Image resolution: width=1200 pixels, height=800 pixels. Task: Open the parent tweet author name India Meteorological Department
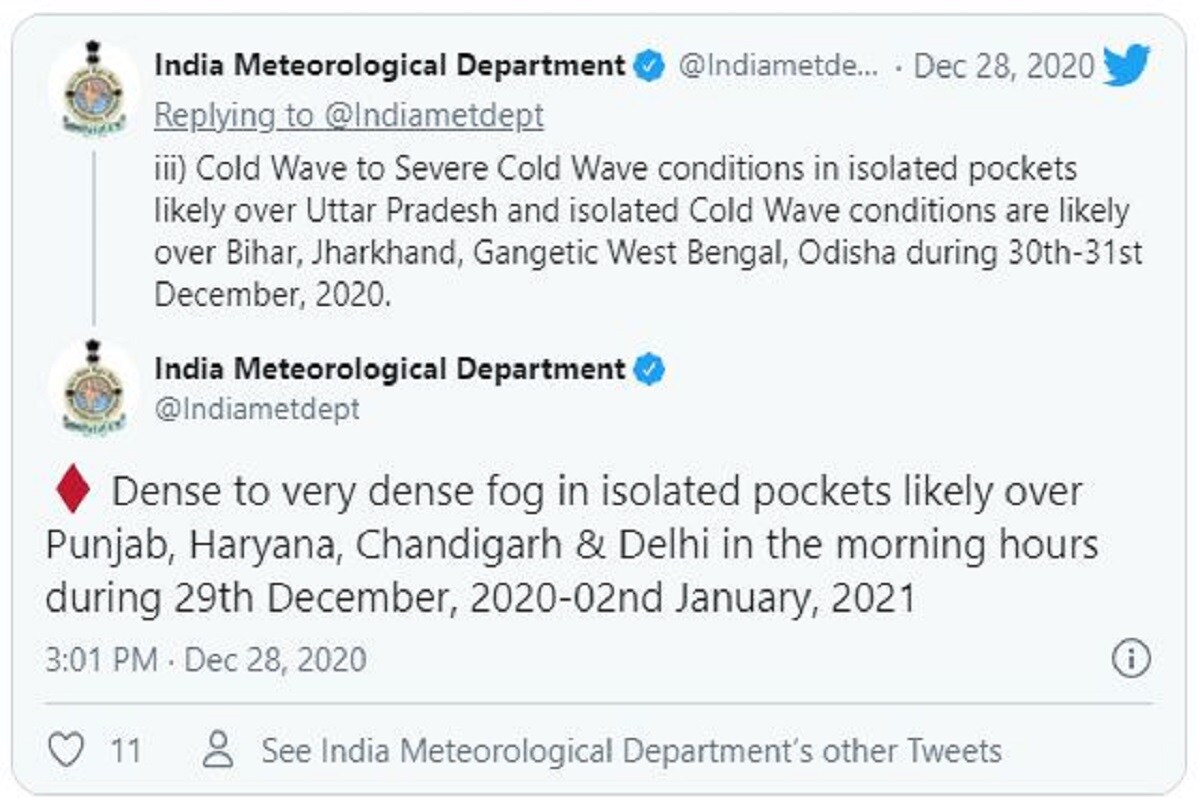390,67
